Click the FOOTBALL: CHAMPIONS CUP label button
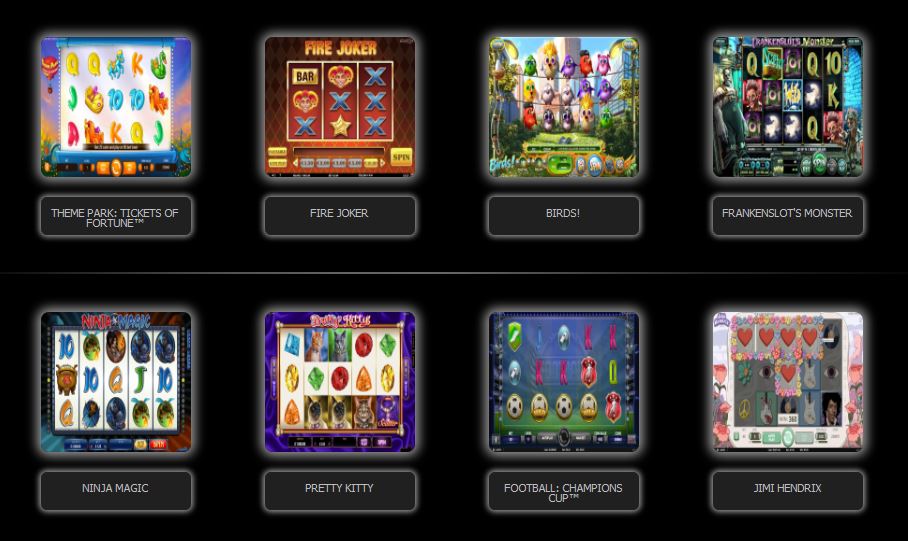908x541 pixels. click(x=564, y=491)
